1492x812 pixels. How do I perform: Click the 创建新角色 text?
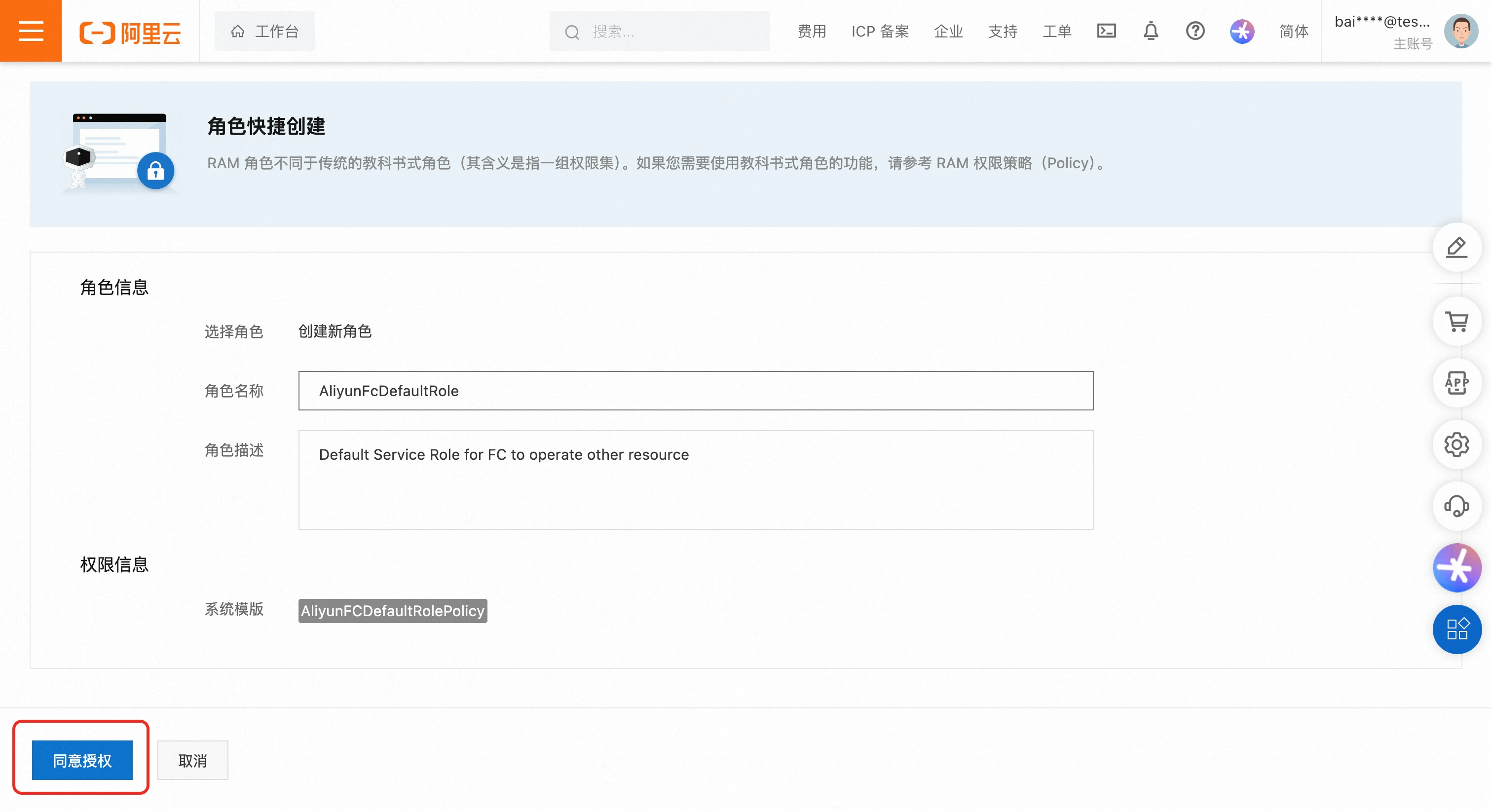pyautogui.click(x=335, y=332)
